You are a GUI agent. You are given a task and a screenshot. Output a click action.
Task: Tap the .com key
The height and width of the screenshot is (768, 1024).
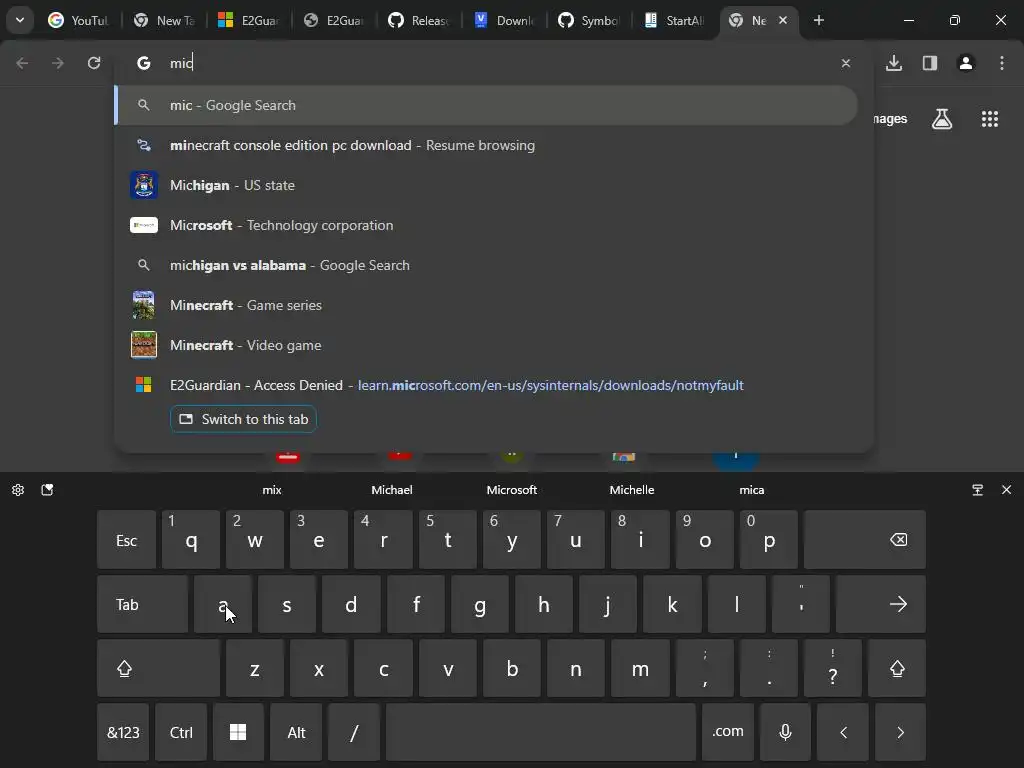pyautogui.click(x=728, y=732)
